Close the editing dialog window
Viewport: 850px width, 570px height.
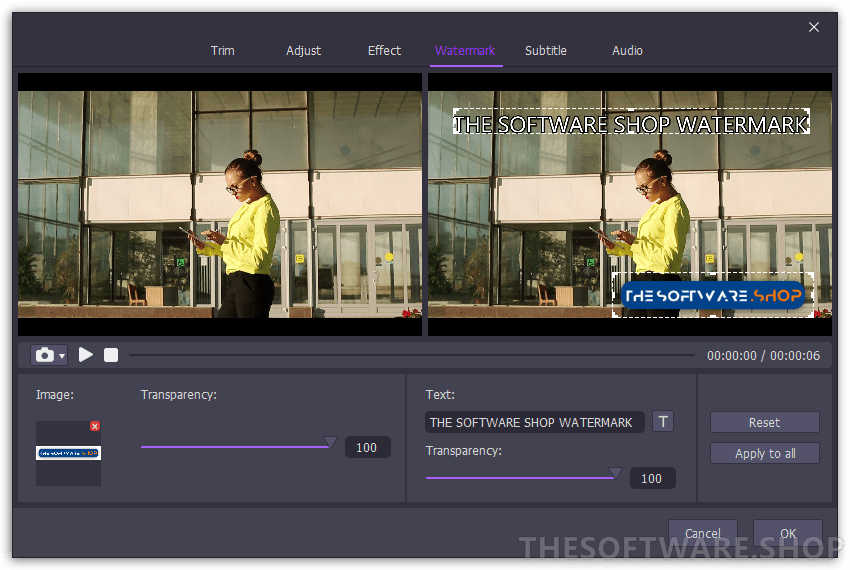click(814, 27)
